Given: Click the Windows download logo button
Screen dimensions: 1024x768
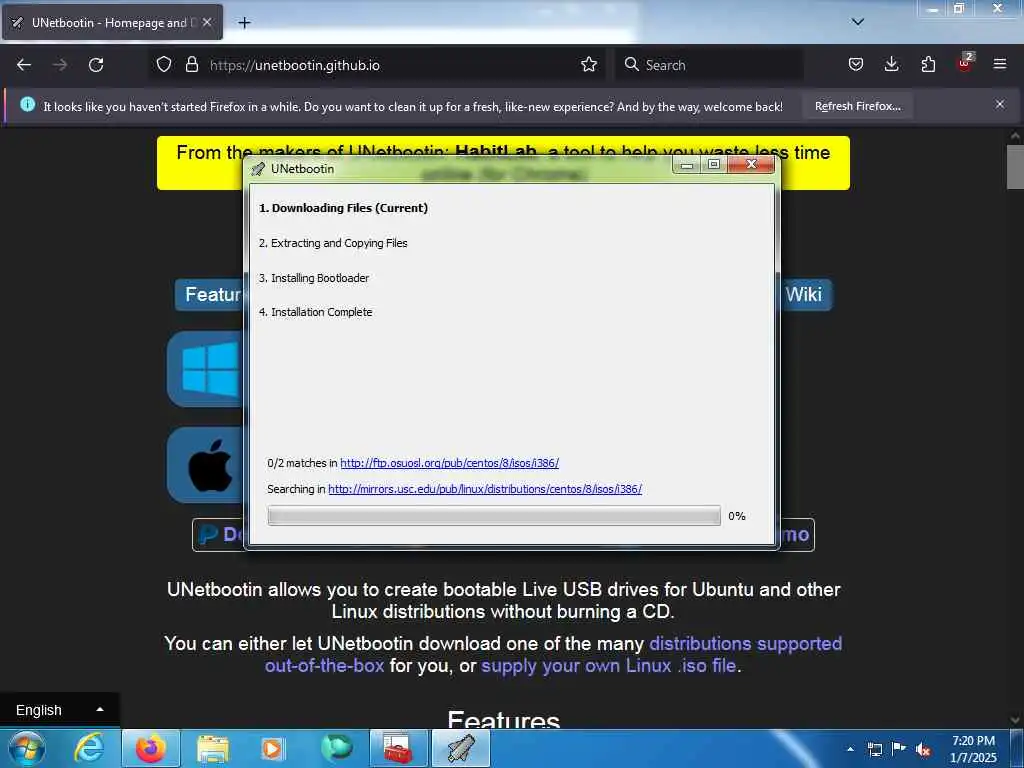Looking at the screenshot, I should pos(206,369).
